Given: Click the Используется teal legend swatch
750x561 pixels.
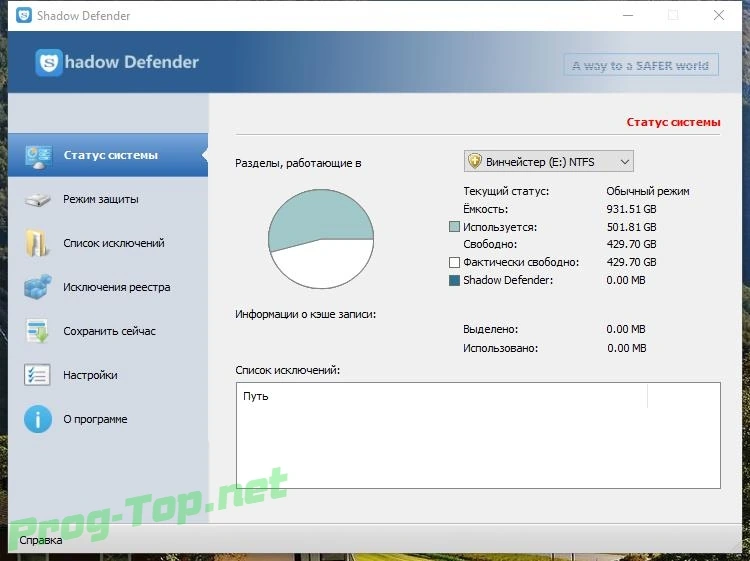Looking at the screenshot, I should (454, 227).
